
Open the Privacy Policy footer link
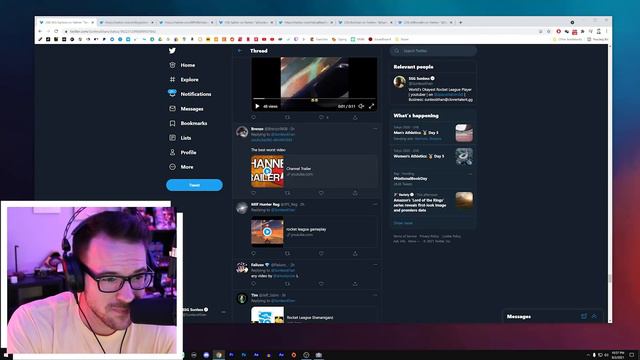pos(429,236)
